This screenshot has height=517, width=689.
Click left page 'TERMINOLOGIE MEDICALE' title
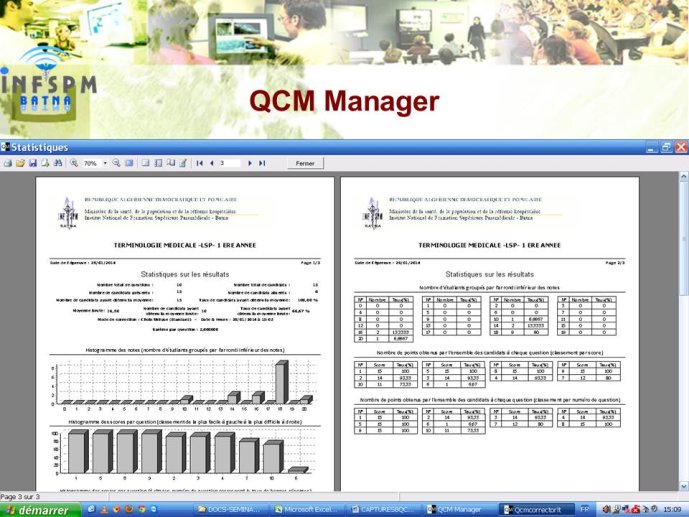click(x=185, y=245)
